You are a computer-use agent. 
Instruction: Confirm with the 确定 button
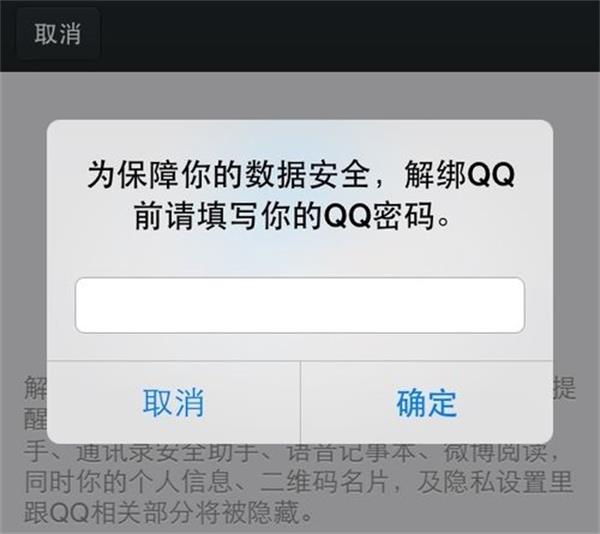click(427, 402)
